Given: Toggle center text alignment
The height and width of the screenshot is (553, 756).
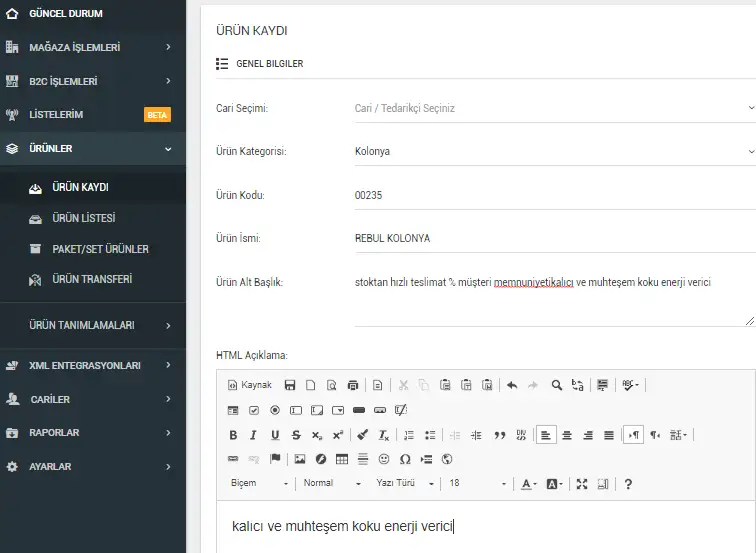Looking at the screenshot, I should pyautogui.click(x=567, y=435).
